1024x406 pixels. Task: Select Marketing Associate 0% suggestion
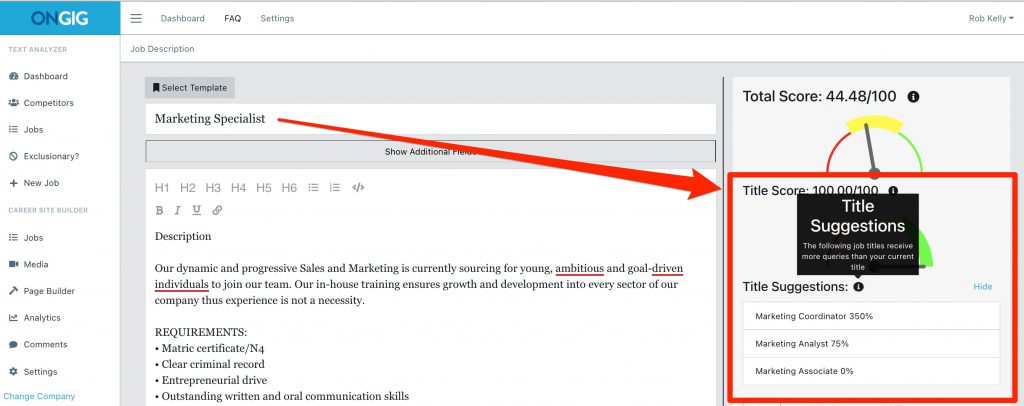pyautogui.click(x=871, y=371)
